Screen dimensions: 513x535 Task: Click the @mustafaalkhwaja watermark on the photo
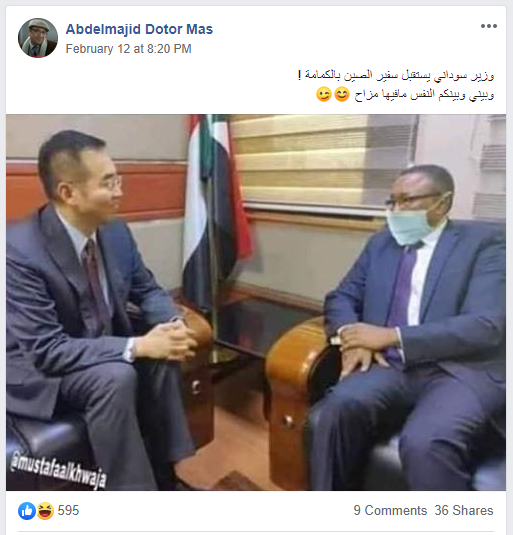click(59, 471)
